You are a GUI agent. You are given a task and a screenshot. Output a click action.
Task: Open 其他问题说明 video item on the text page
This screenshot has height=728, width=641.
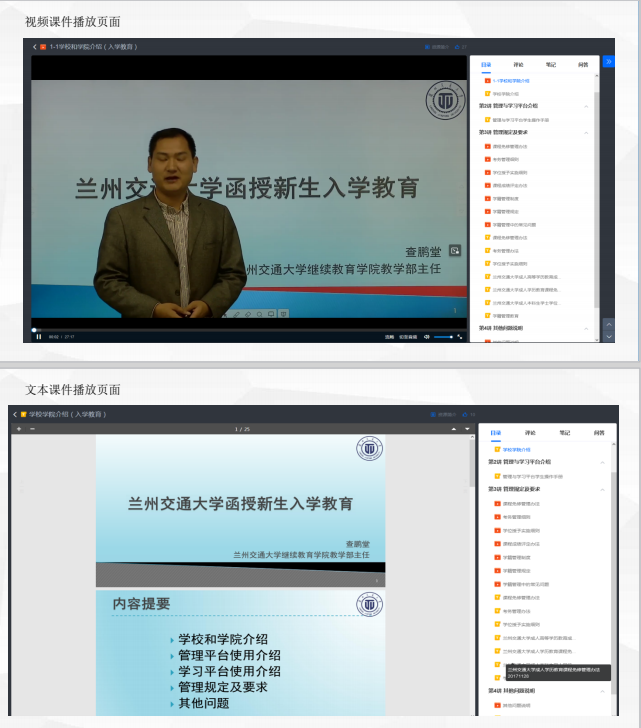pos(516,705)
